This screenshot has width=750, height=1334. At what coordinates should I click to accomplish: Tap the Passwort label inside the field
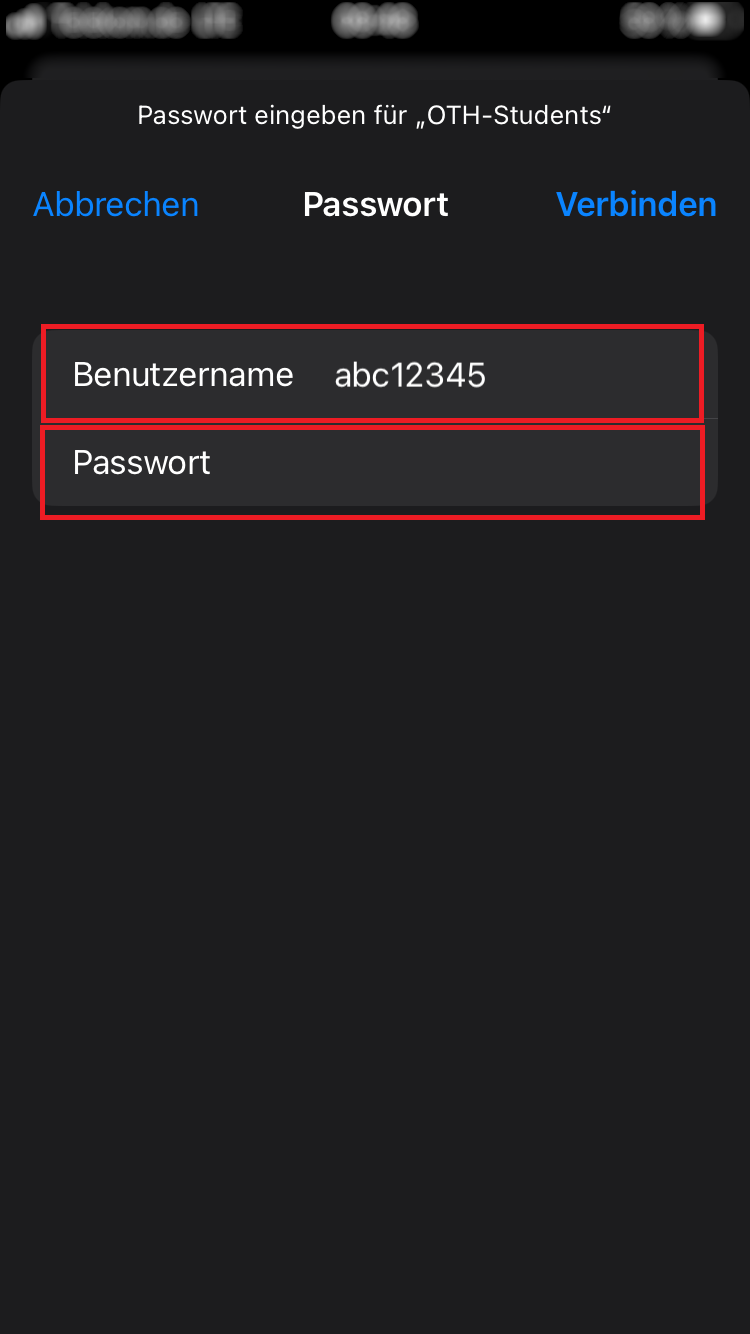pyautogui.click(x=142, y=463)
